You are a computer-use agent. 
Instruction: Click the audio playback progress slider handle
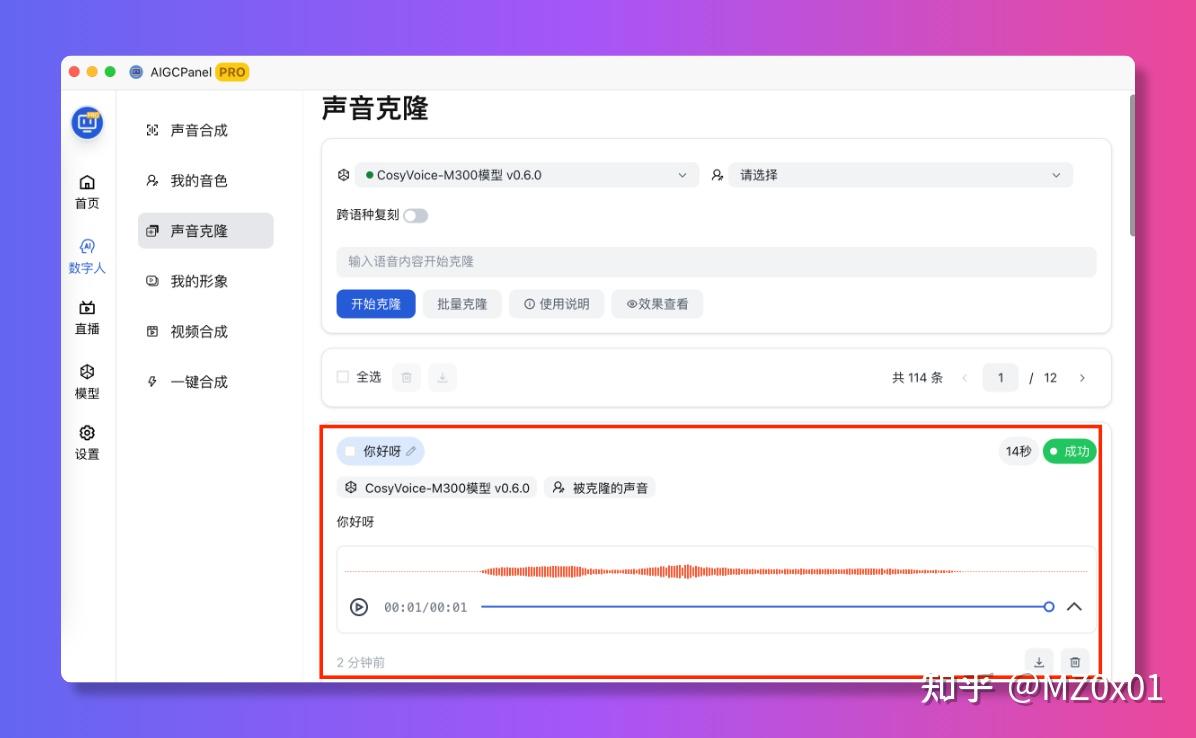point(1048,607)
